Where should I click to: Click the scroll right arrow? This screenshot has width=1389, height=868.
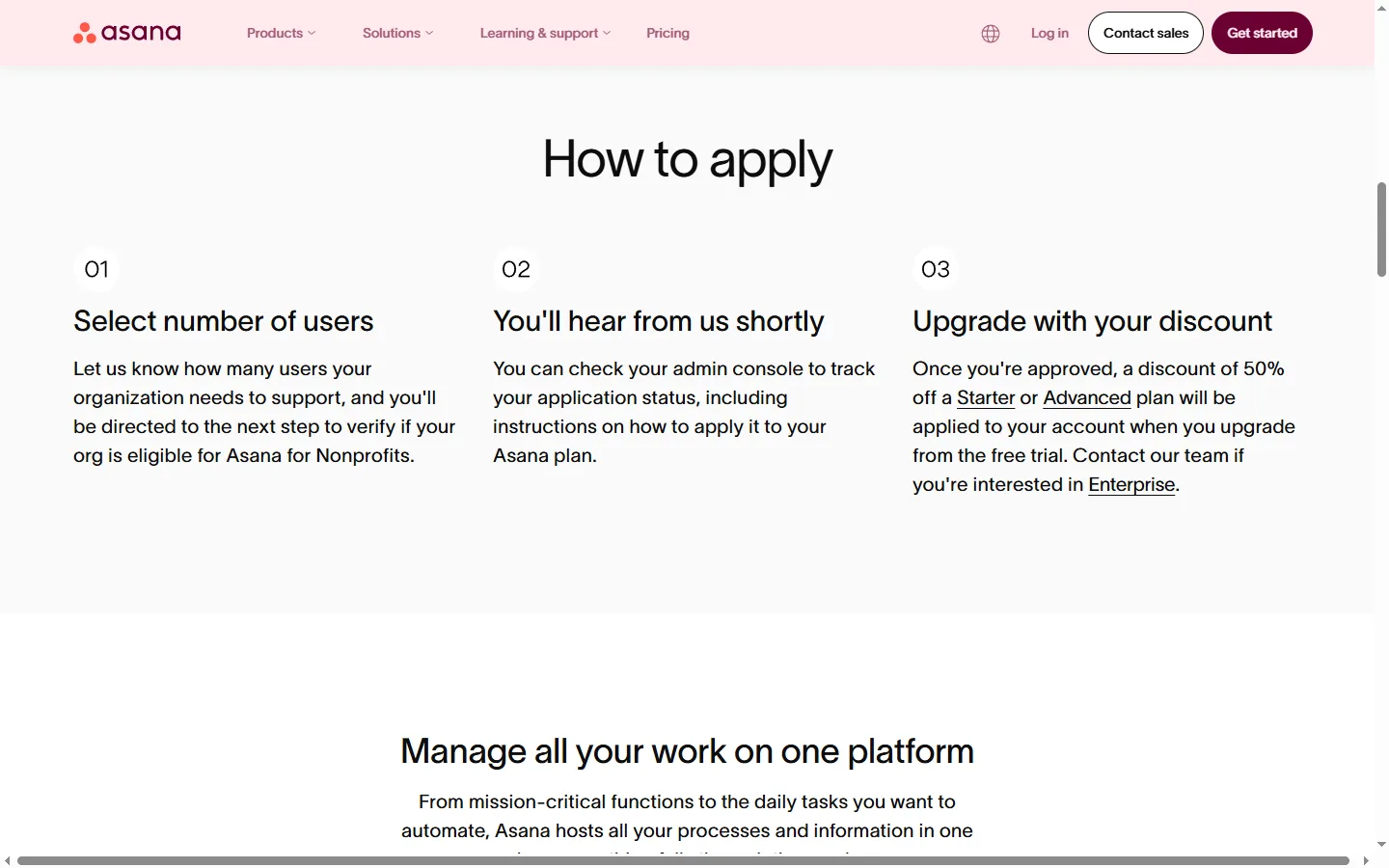click(1366, 860)
